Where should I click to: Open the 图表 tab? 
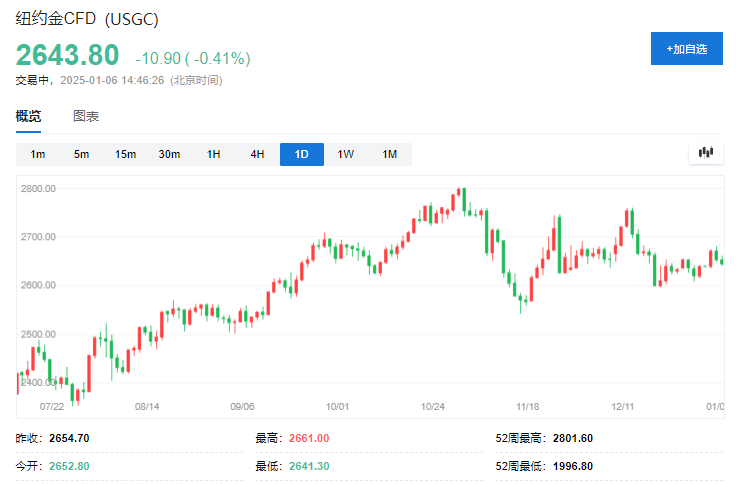click(x=86, y=116)
